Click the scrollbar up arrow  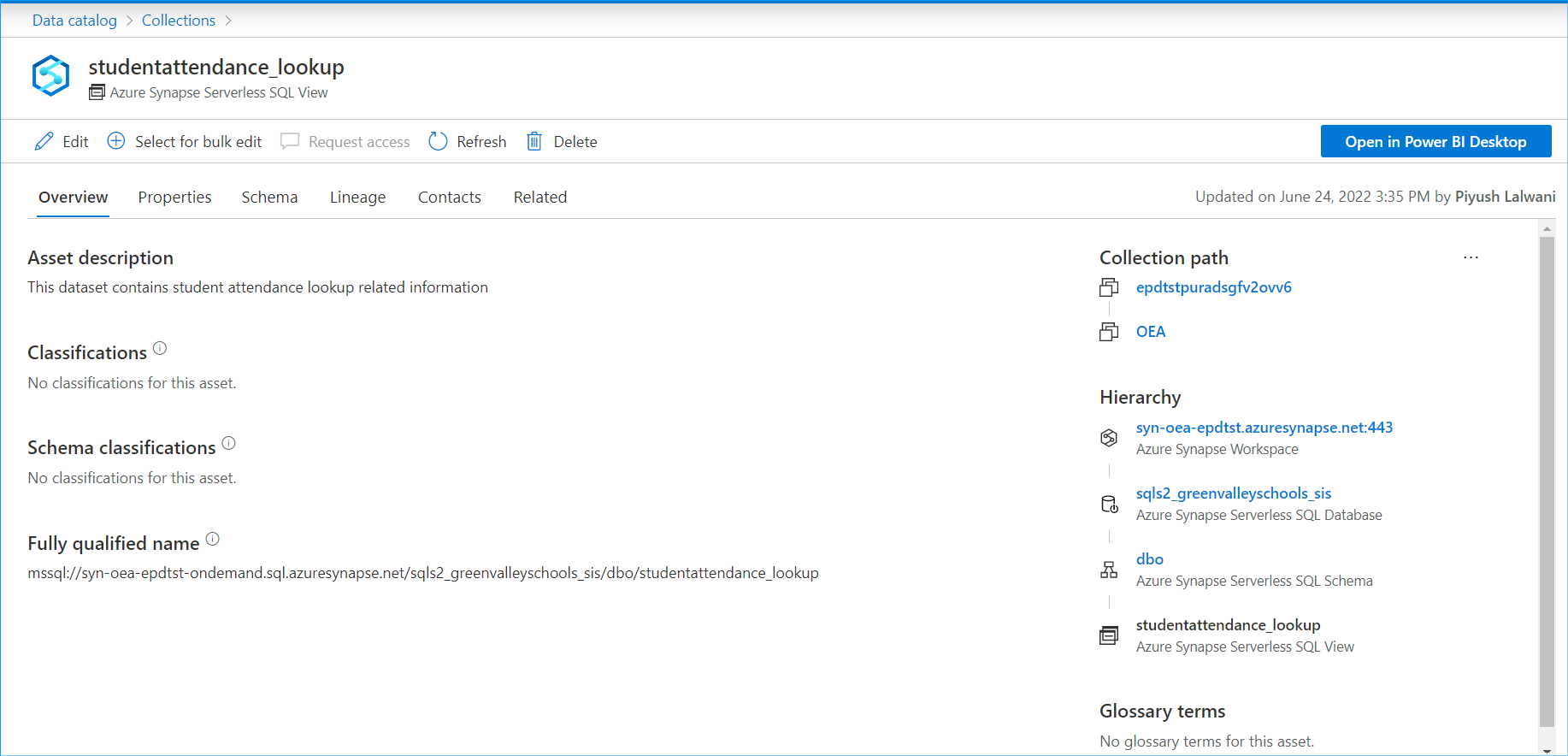pyautogui.click(x=1547, y=228)
